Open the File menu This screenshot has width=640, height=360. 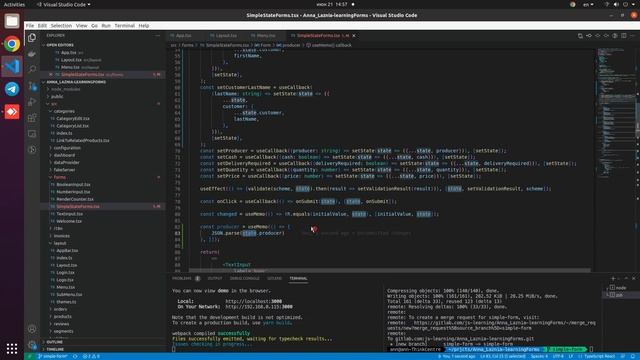(x=30, y=25)
